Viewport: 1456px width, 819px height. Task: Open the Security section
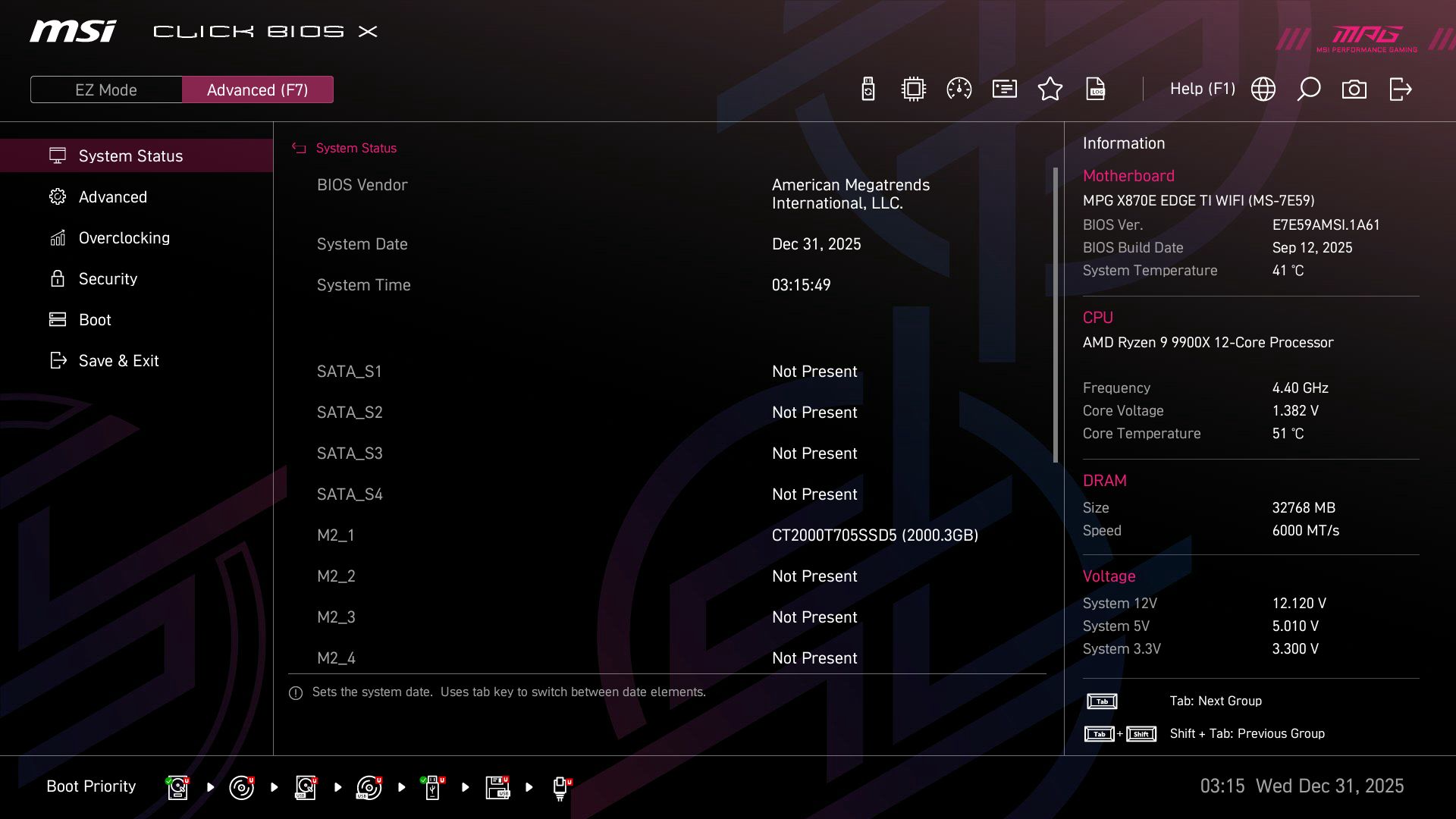pos(108,278)
